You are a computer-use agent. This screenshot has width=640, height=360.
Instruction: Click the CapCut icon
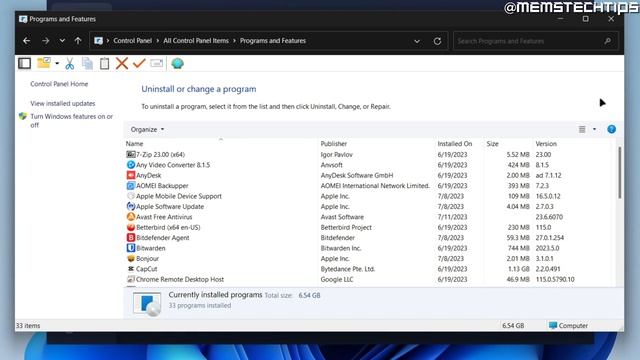point(131,269)
